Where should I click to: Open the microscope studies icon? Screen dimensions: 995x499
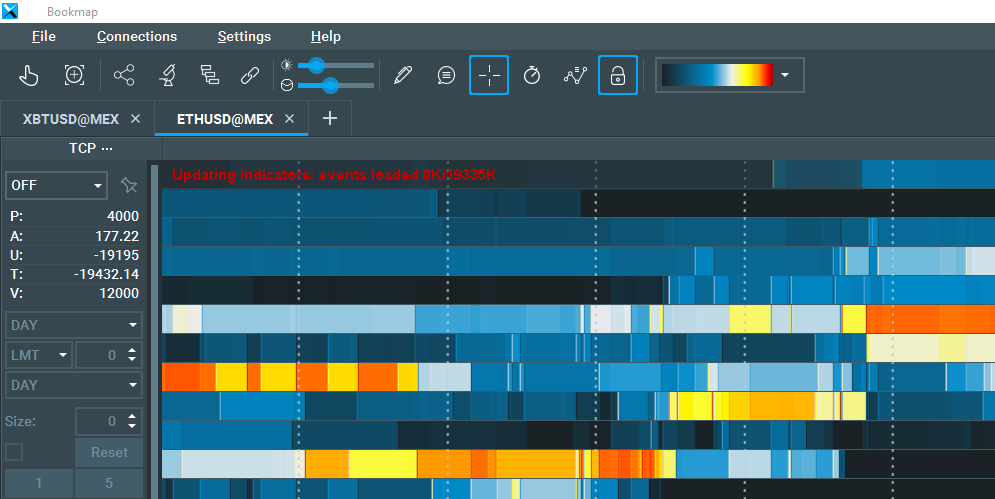click(168, 75)
